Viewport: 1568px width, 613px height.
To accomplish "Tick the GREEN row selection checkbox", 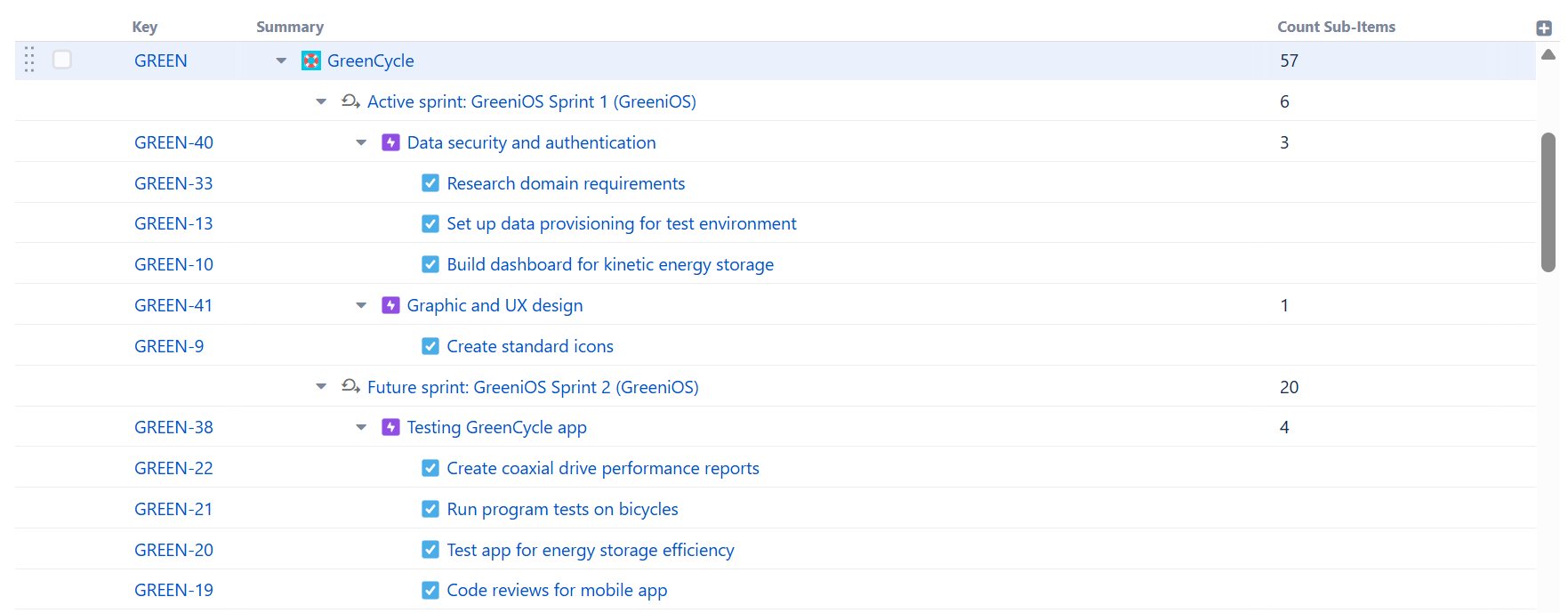I will (62, 60).
